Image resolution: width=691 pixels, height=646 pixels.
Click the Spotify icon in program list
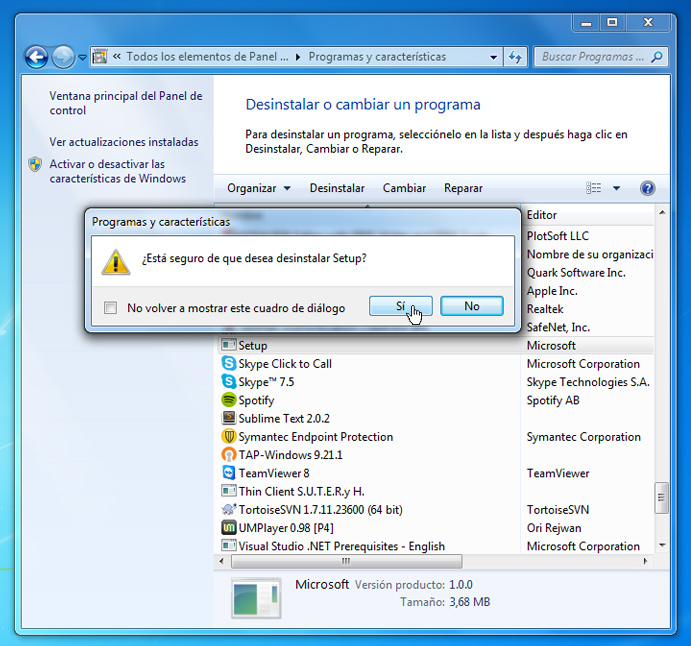(229, 400)
